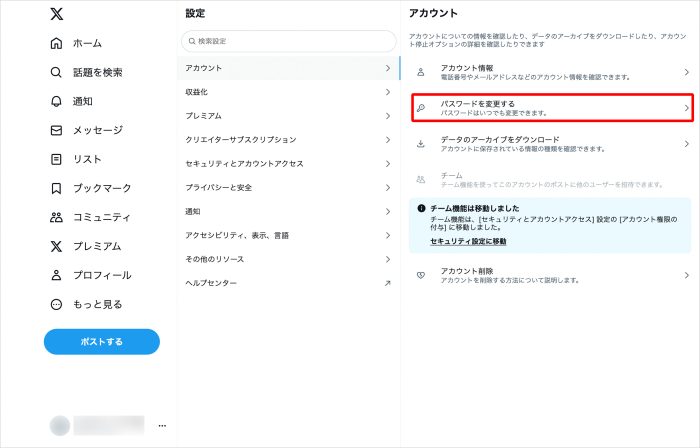Follow the セキュリティ設定に移動 link
The image size is (700, 448).
click(x=468, y=242)
